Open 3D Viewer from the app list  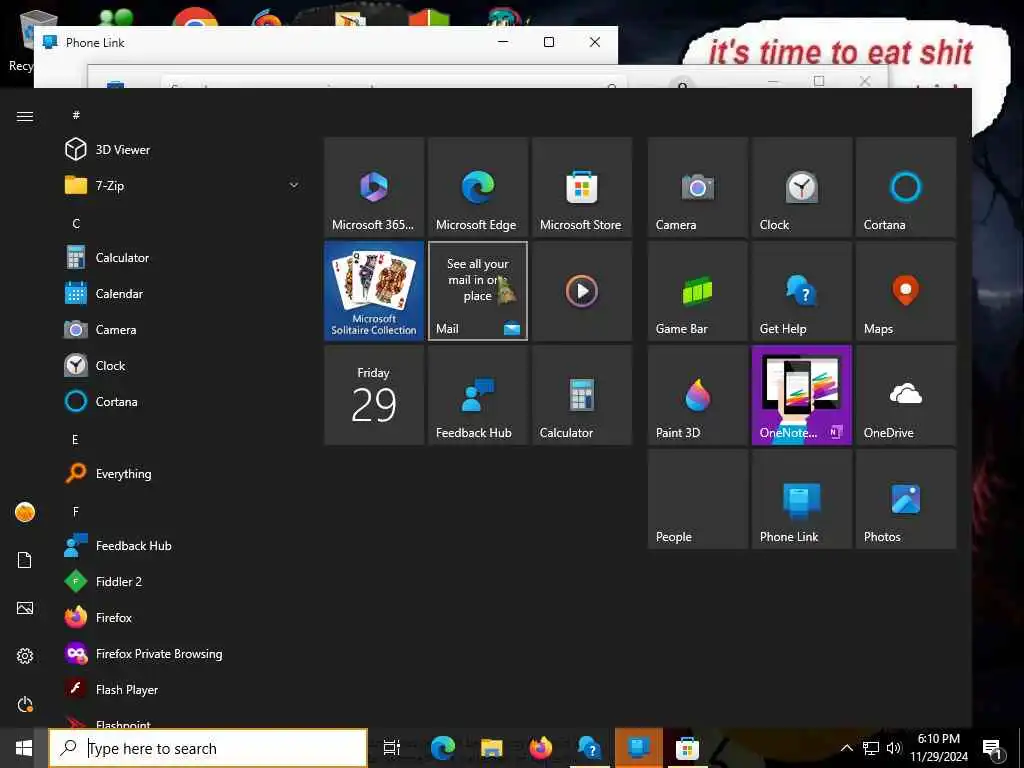click(183, 150)
